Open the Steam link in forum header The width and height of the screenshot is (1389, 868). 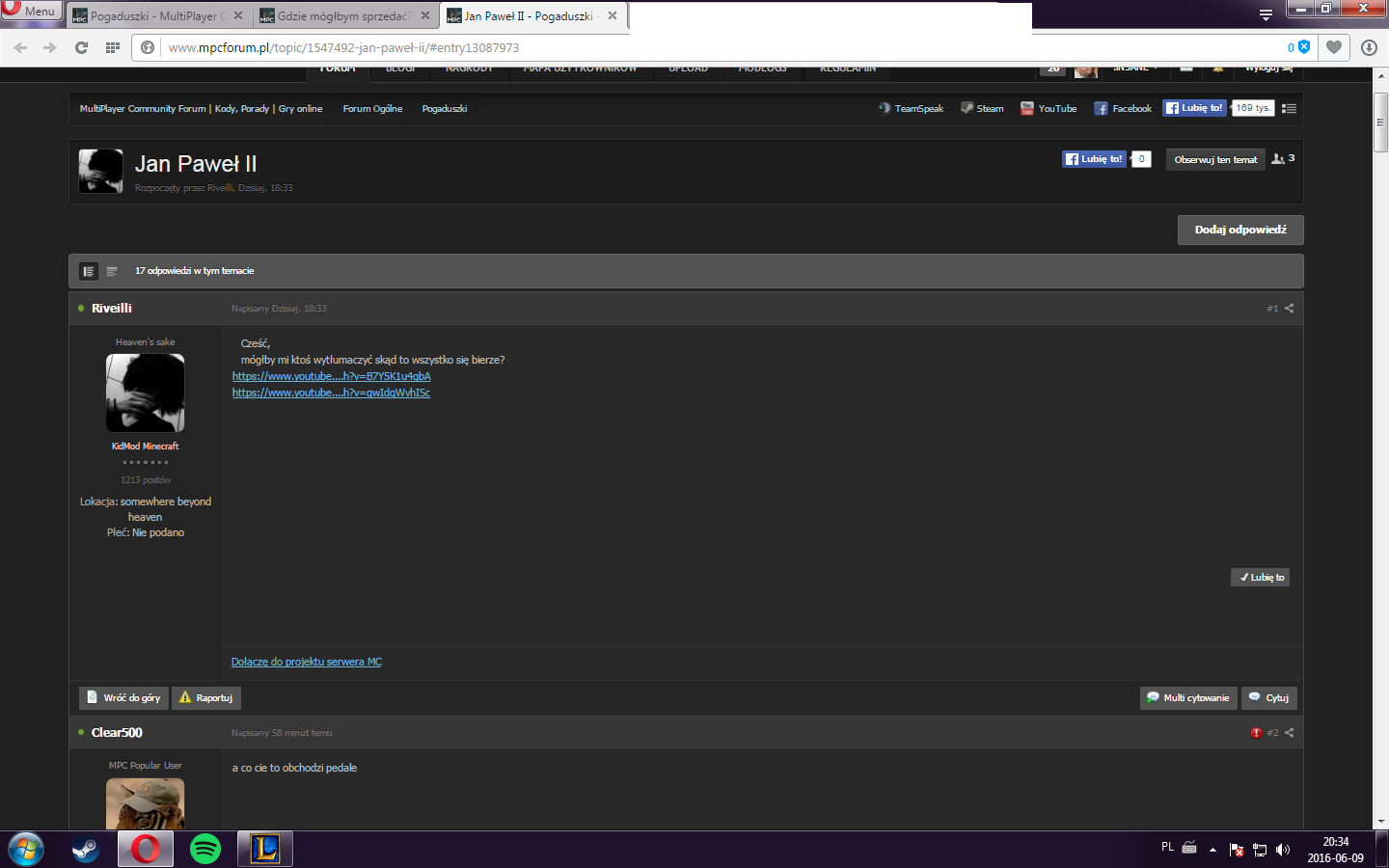click(982, 109)
